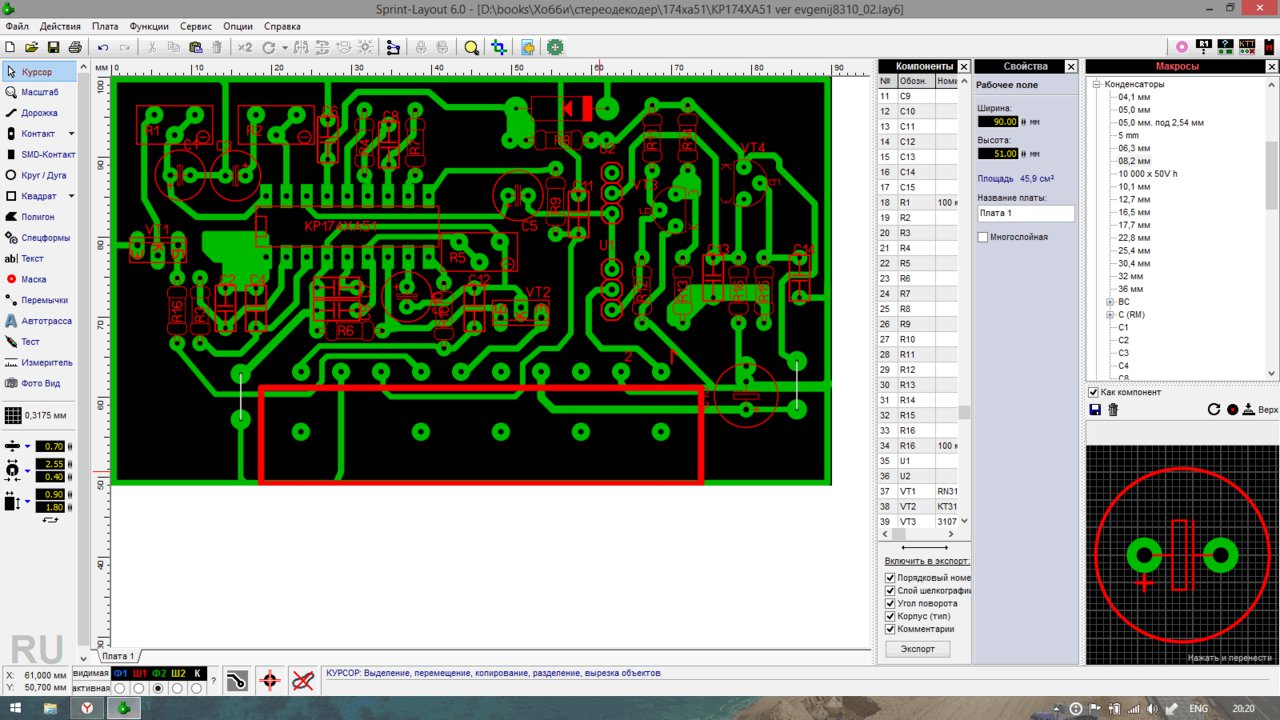The height and width of the screenshot is (720, 1280).
Task: Delete selected macro with trash icon
Action: point(1113,410)
